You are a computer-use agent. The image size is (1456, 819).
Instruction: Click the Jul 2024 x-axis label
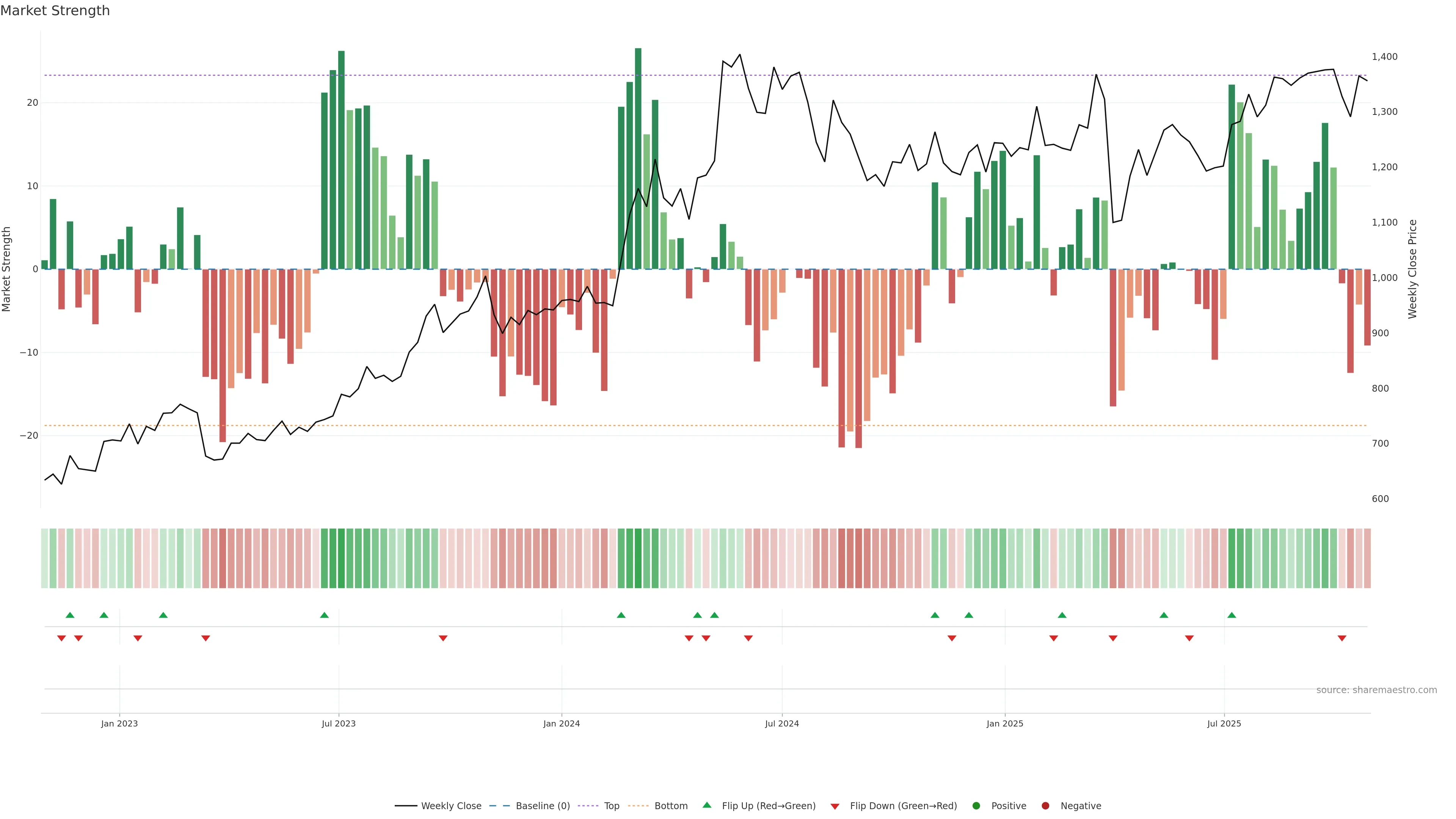(782, 723)
